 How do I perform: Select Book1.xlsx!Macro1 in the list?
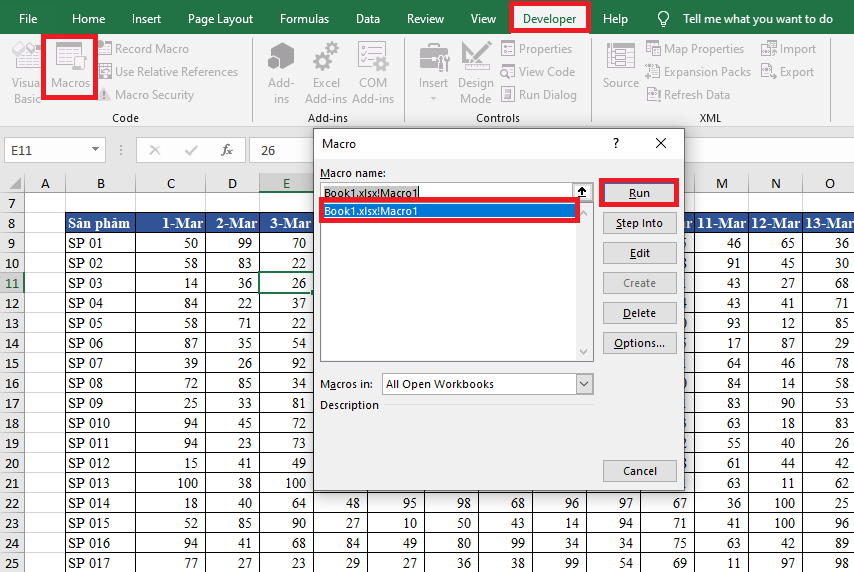pos(449,211)
